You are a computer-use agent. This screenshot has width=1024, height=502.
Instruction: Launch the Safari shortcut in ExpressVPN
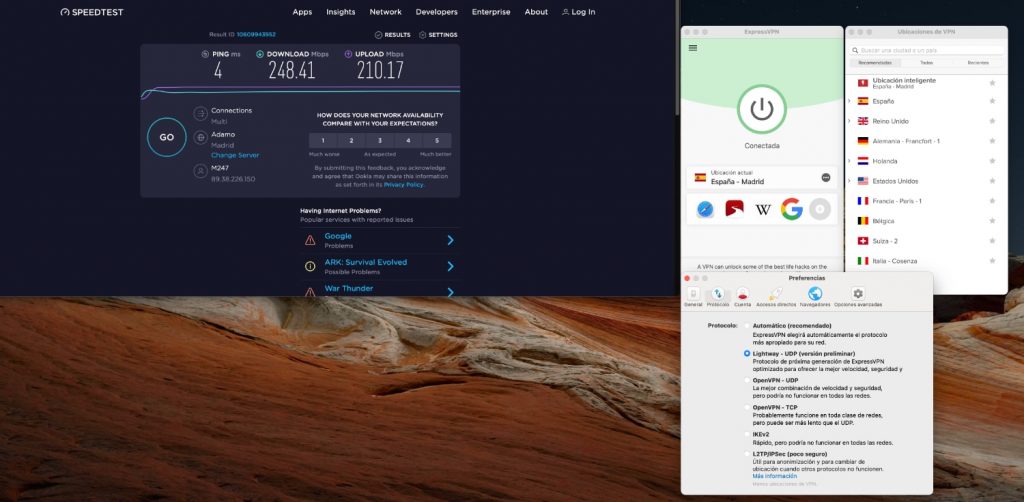(705, 209)
